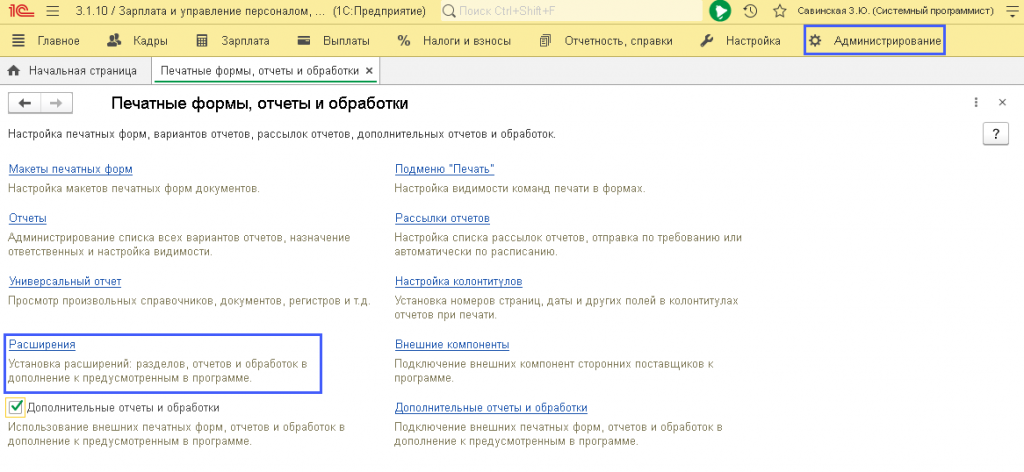Open help with the question mark button
Viewport: 1024px width, 472px height.
[x=995, y=135]
